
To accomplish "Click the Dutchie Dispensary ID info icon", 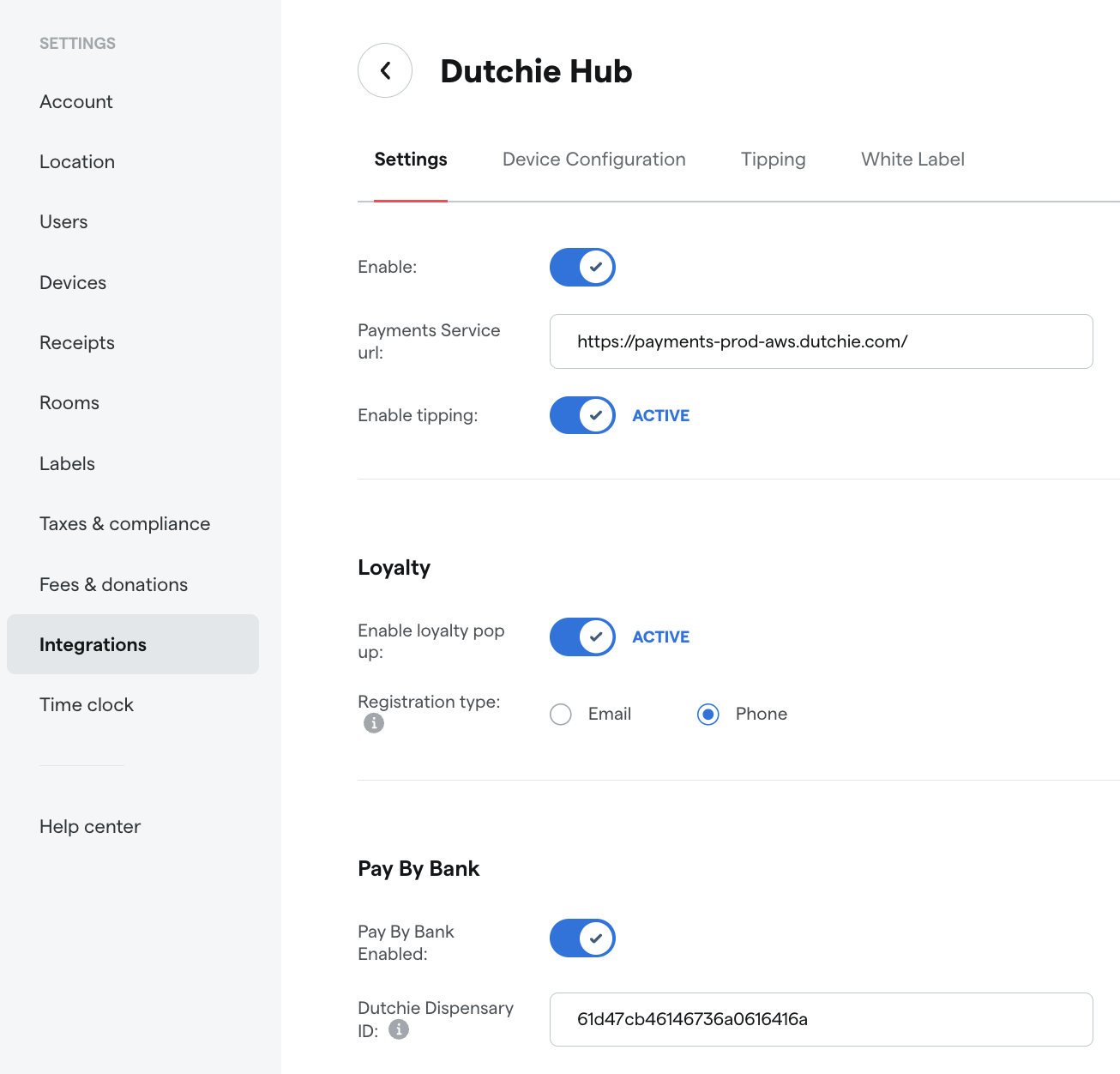I will [x=398, y=1029].
